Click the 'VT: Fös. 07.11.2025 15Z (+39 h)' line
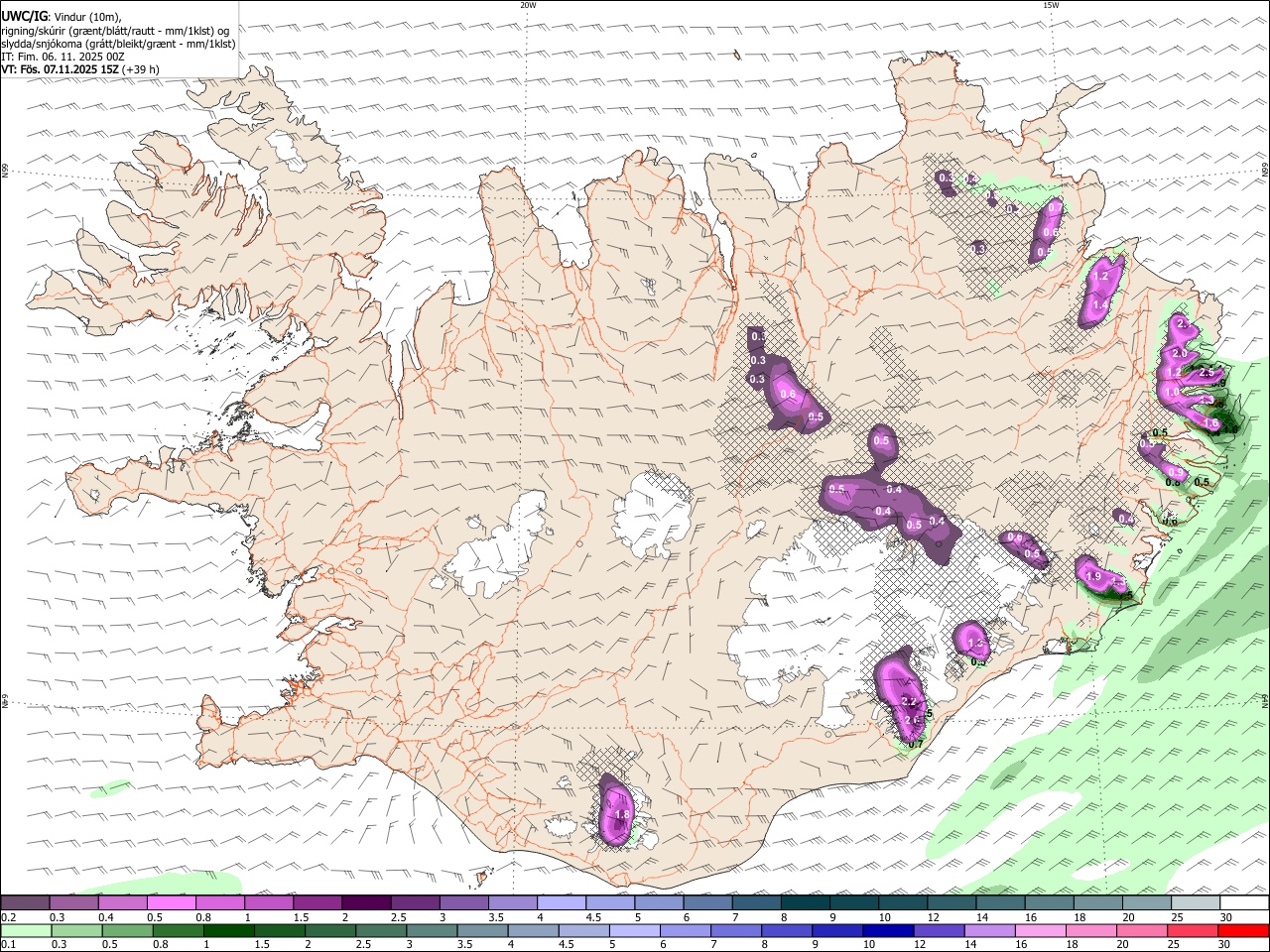The width and height of the screenshot is (1270, 952). coord(80,69)
